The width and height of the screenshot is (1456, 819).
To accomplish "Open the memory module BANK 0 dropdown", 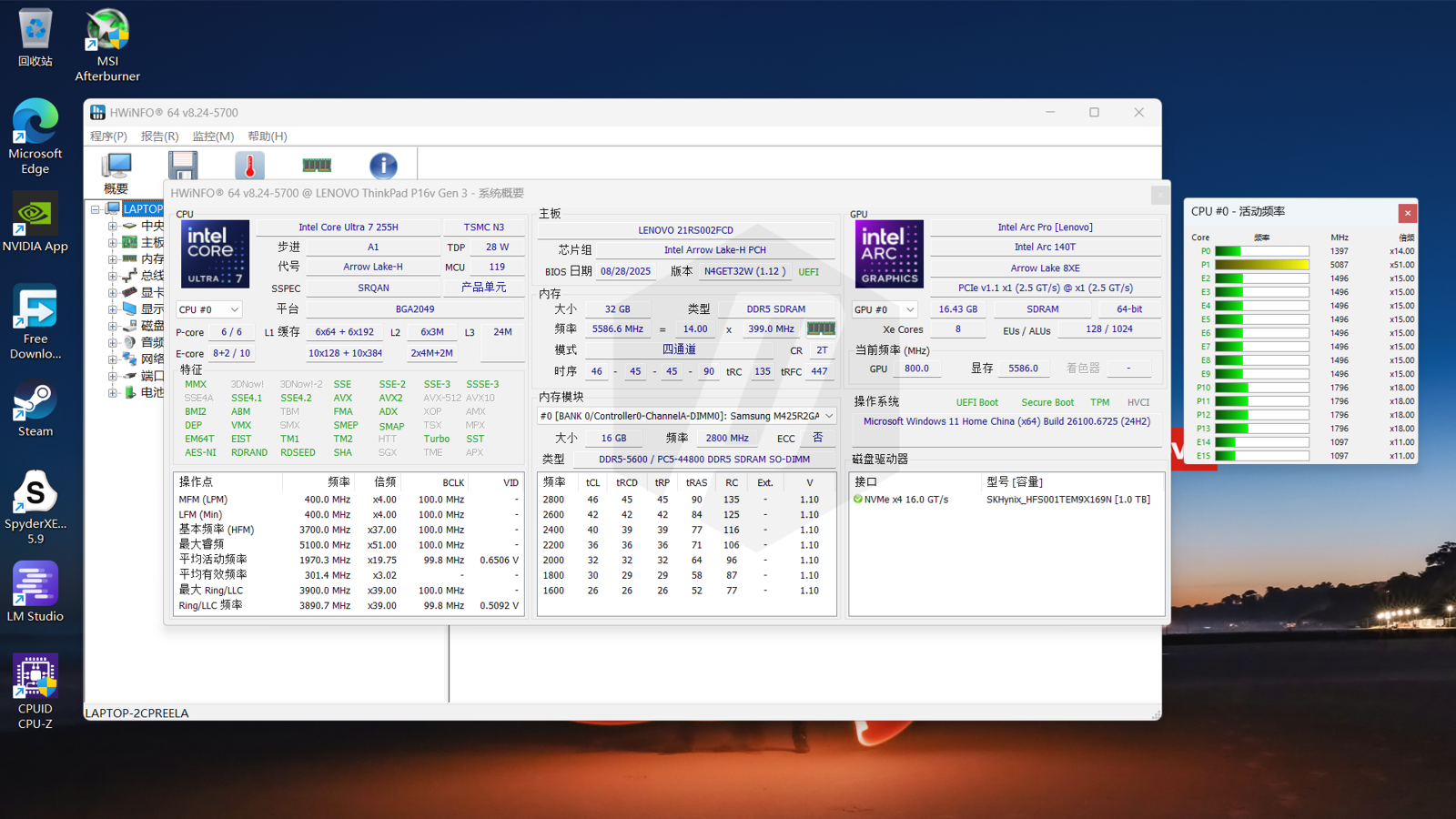I will 687,416.
